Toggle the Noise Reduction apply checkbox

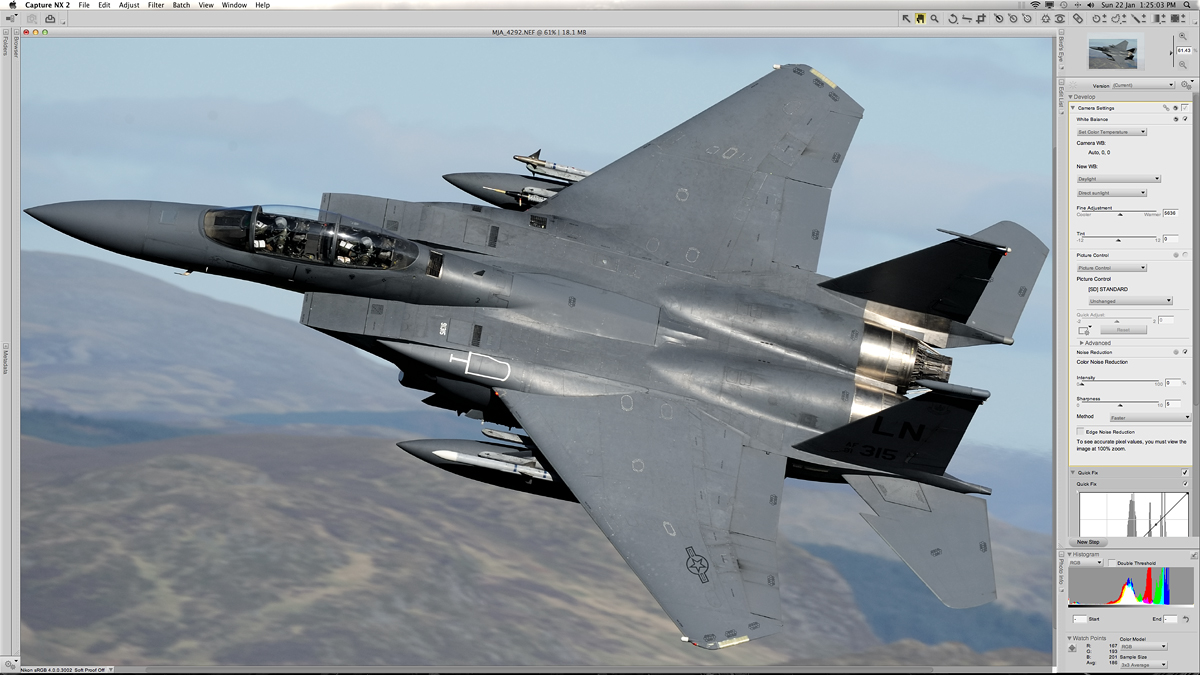tap(1185, 352)
